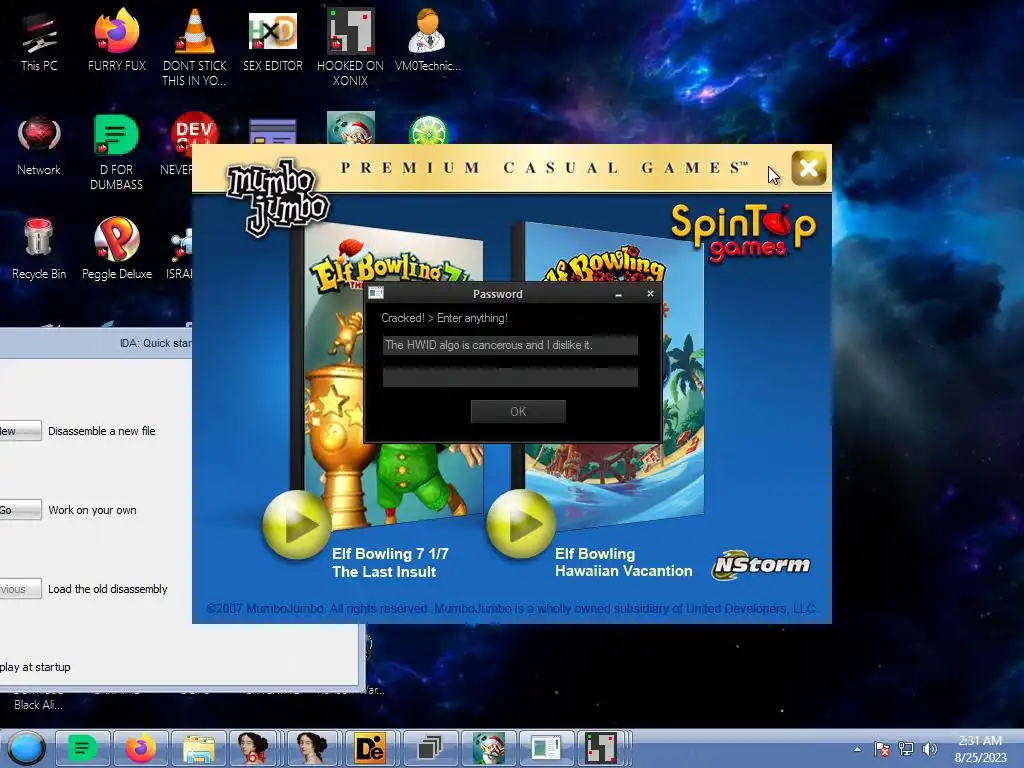Play Elf Bowling 7 1/7 The Last Insult
1024x768 pixels.
coord(297,524)
